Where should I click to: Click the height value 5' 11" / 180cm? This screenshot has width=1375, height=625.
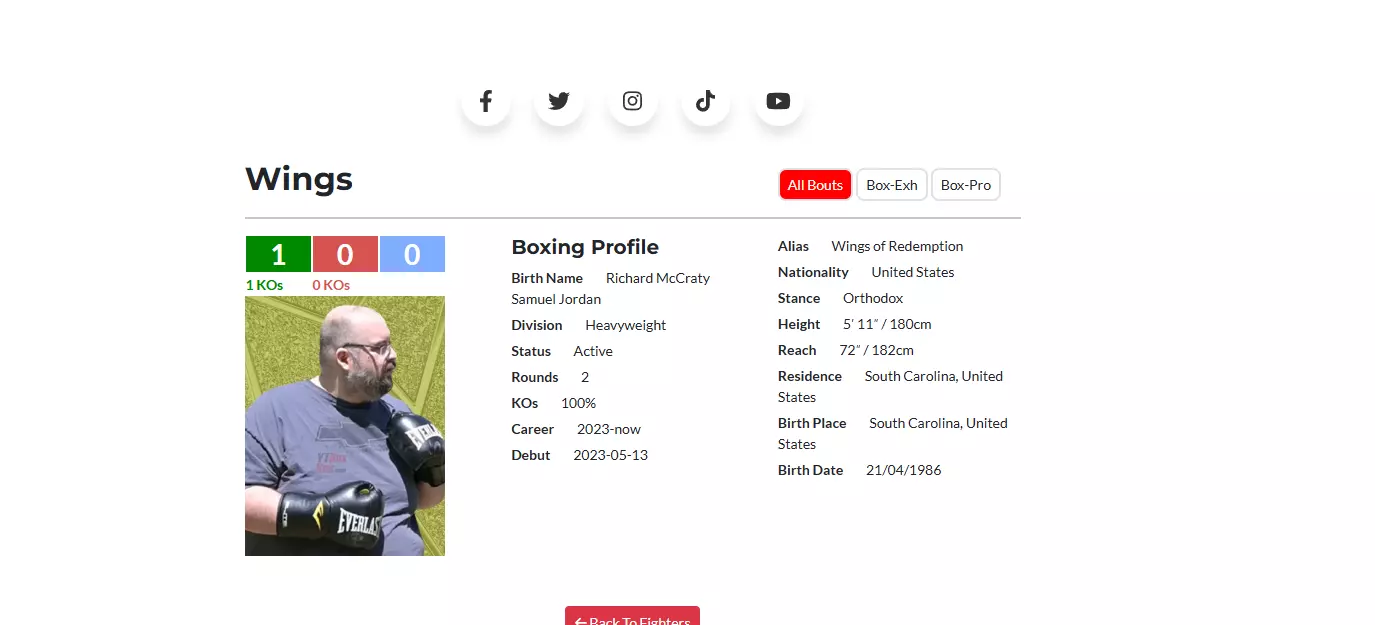[x=887, y=324]
